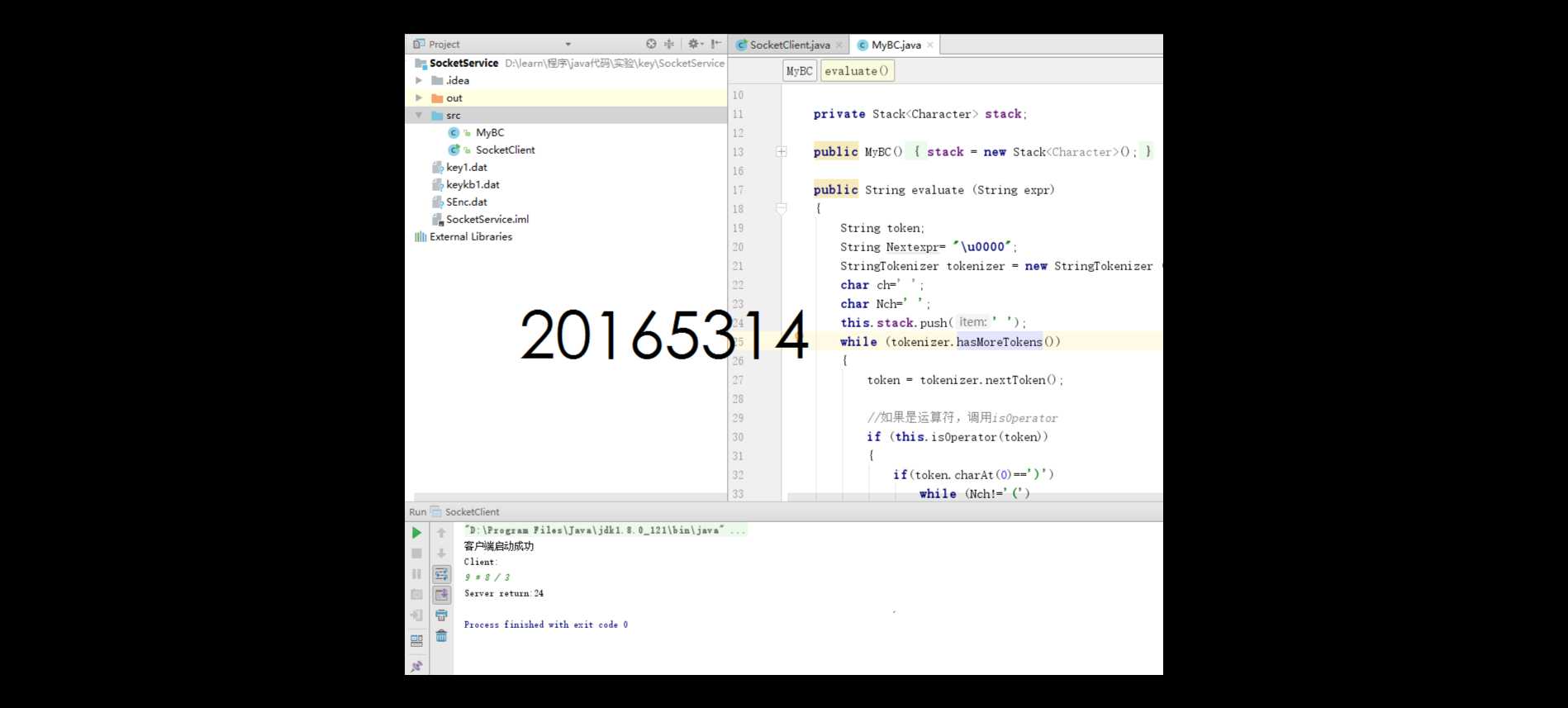Viewport: 1568px width, 708px height.
Task: Rerun SocketClient with the green play icon
Action: (x=417, y=533)
